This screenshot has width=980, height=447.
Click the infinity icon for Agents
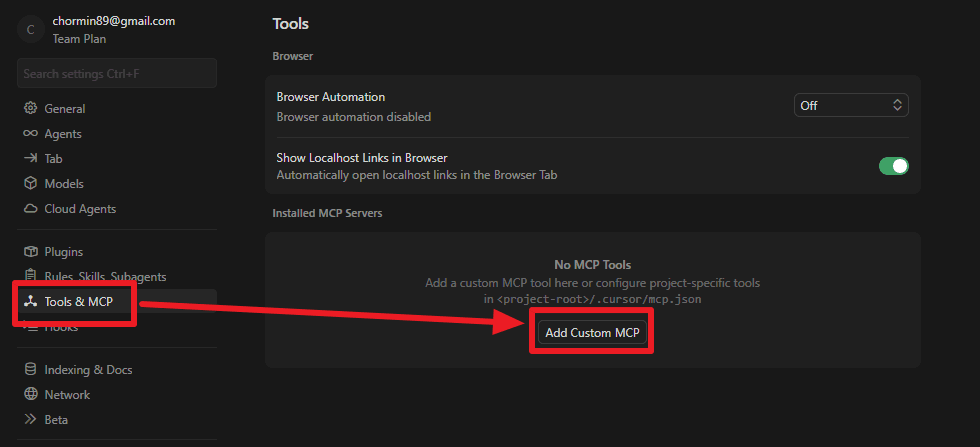point(30,134)
